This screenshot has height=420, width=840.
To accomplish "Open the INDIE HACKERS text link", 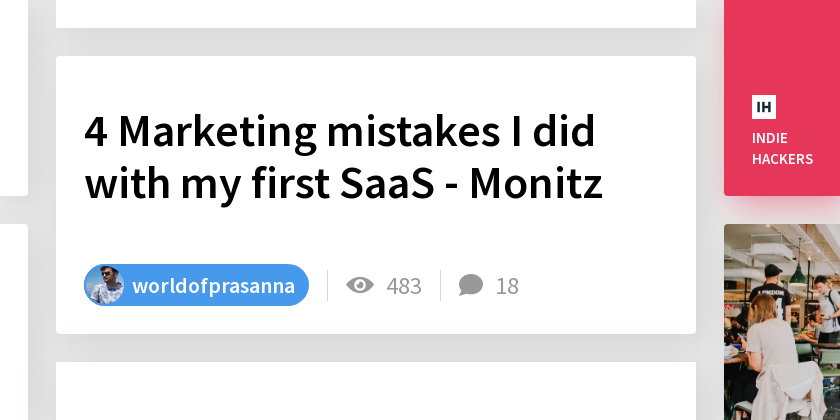I will [x=782, y=148].
